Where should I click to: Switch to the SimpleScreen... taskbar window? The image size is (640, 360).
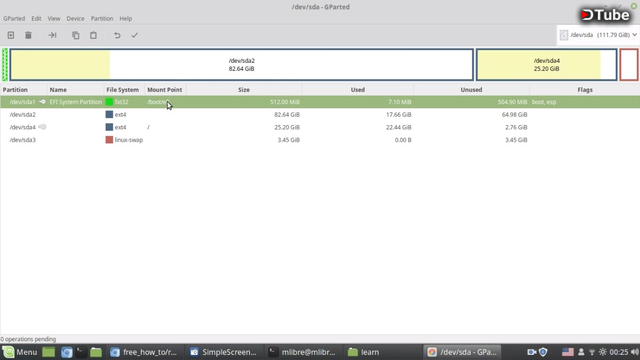(223, 352)
